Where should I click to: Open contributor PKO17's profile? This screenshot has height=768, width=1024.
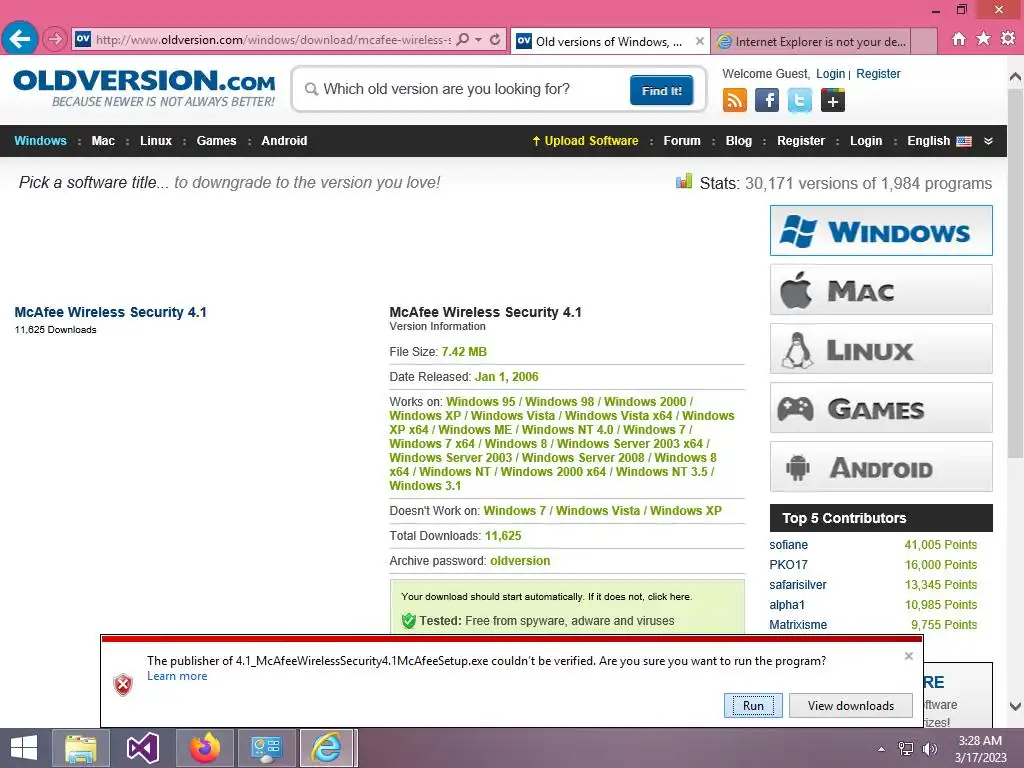(x=788, y=564)
